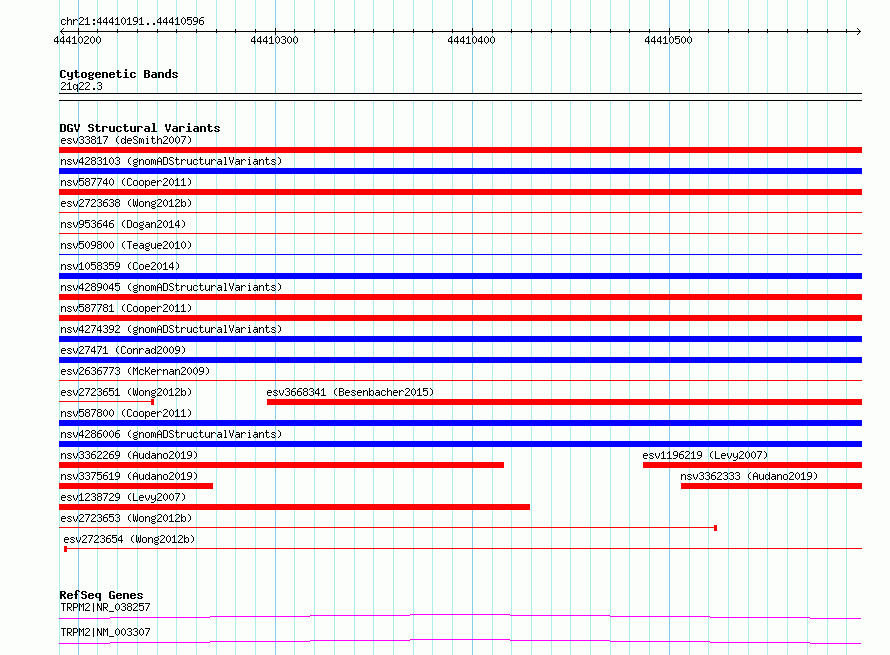Open variant nsv3362333 (Audano2019)
The height and width of the screenshot is (655, 890).
[749, 476]
